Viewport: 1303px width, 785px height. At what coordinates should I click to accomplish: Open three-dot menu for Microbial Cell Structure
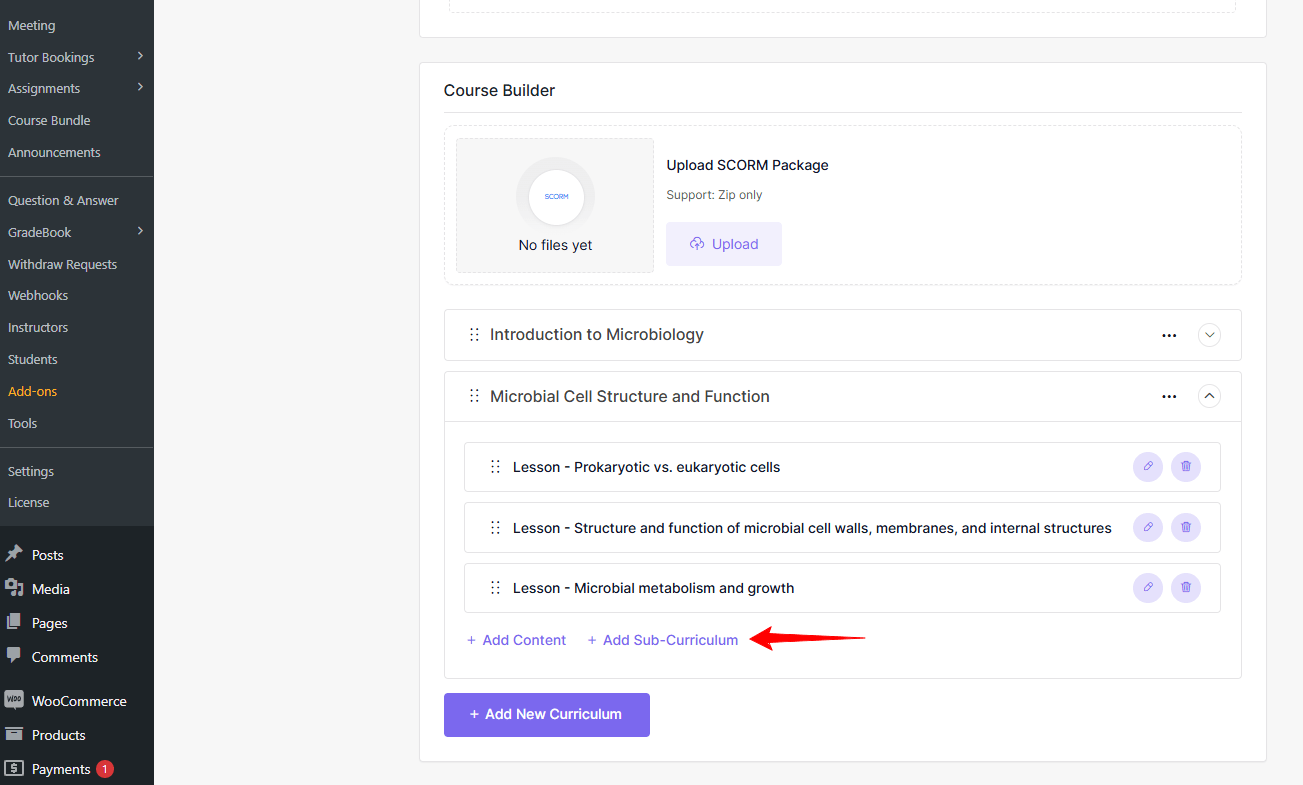(x=1169, y=397)
